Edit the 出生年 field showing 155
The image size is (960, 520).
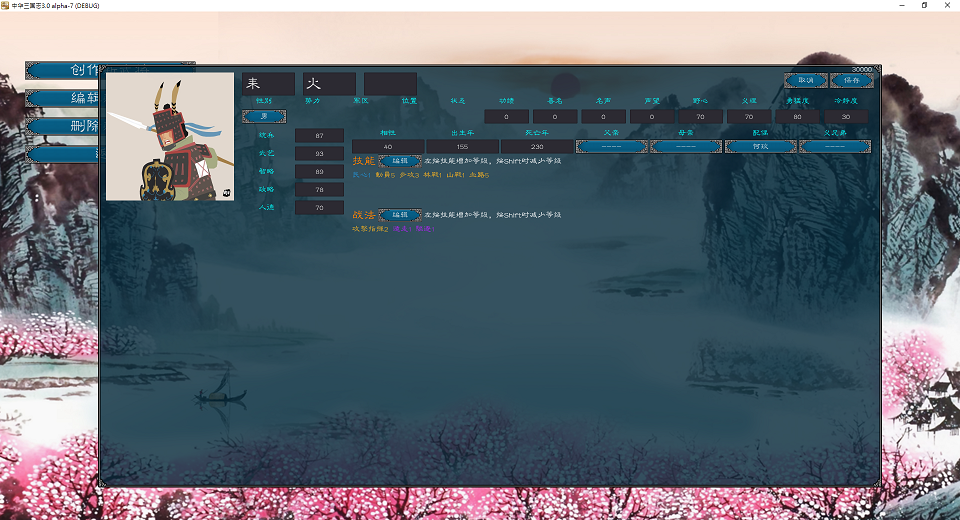[462, 146]
